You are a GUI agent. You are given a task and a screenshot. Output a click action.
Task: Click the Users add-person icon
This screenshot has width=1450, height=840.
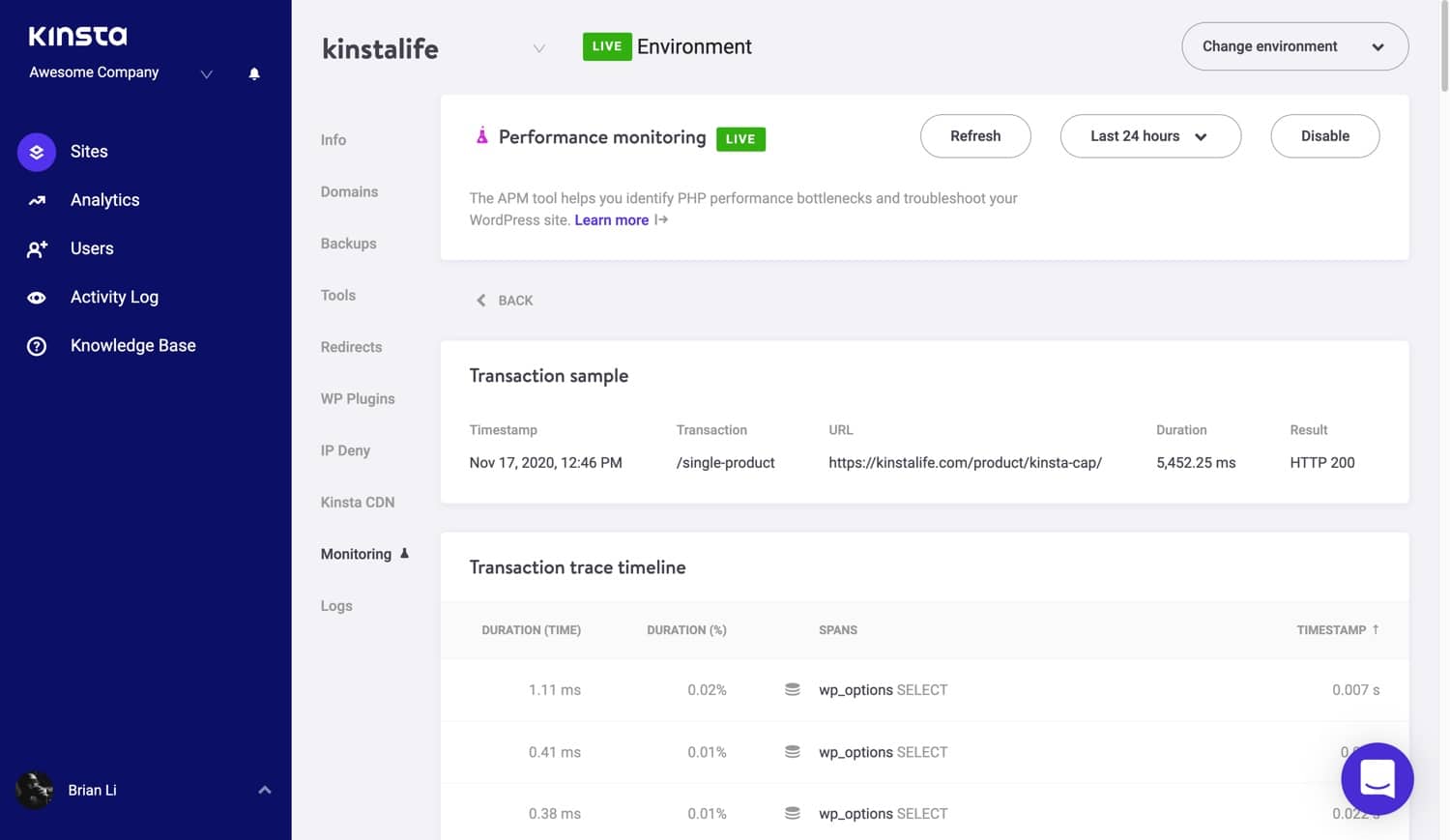pyautogui.click(x=37, y=249)
